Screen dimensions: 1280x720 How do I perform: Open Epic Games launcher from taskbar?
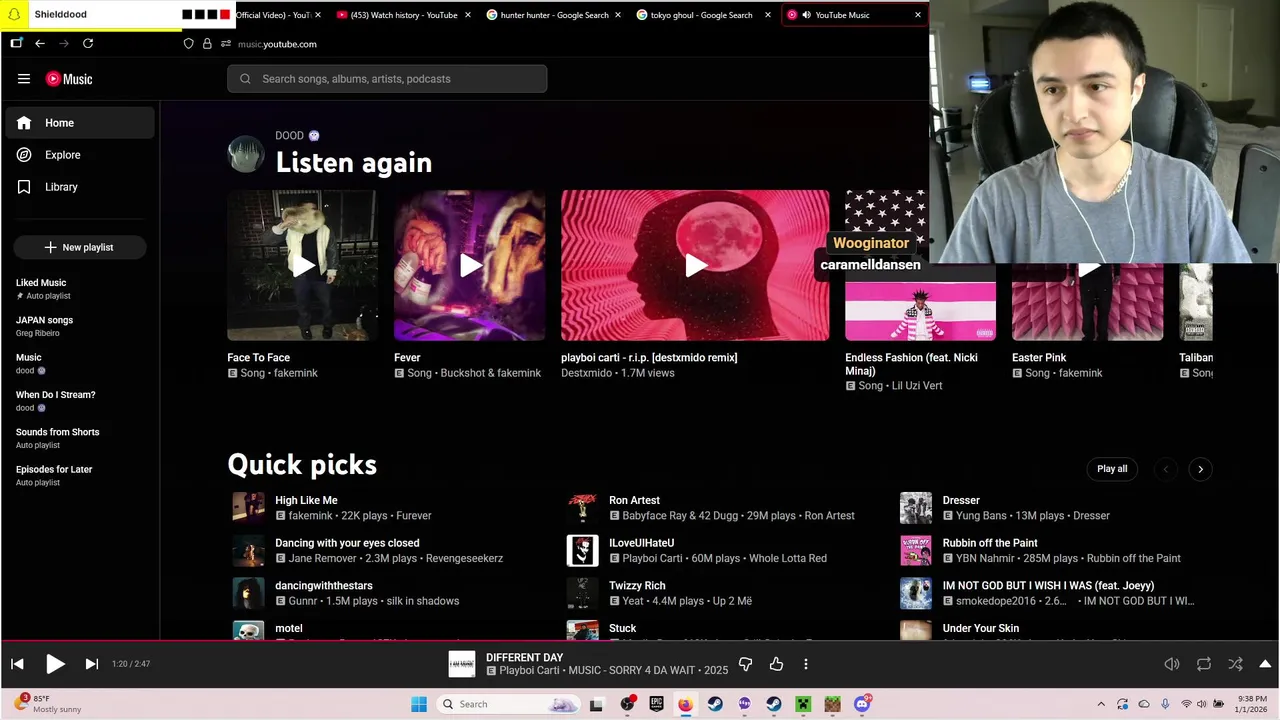656,704
